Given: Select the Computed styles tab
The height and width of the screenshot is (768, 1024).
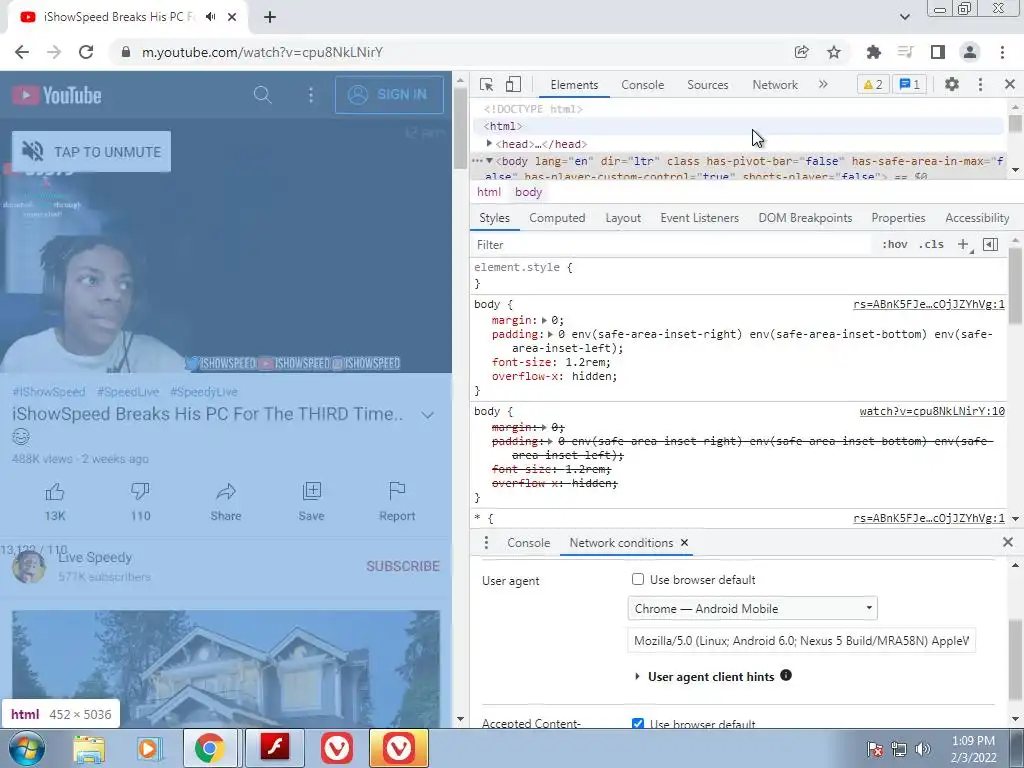Looking at the screenshot, I should 557,218.
